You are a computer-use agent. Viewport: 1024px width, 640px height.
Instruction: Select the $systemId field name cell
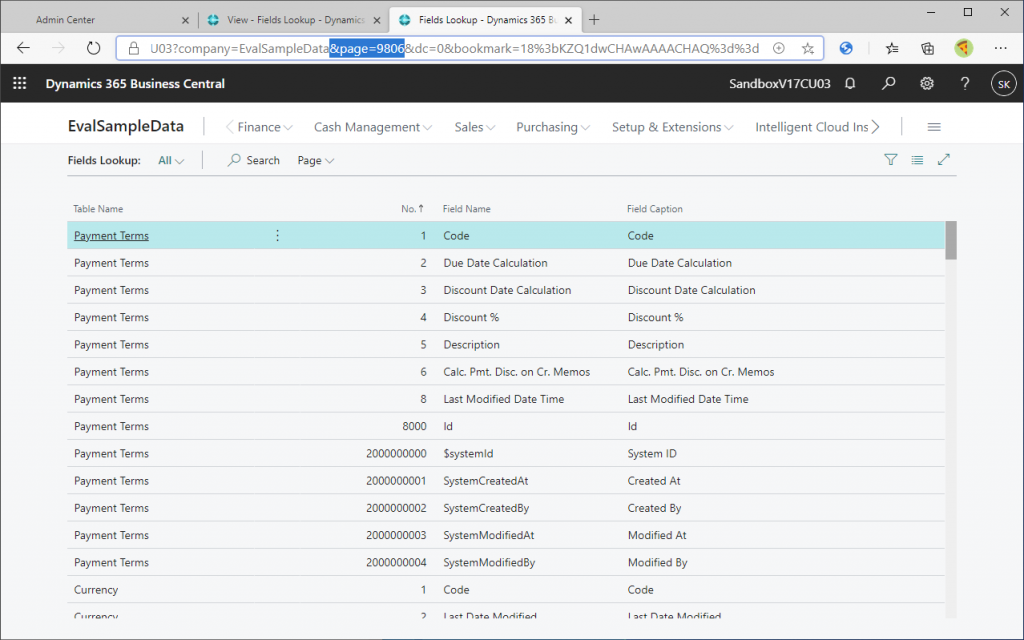point(468,454)
